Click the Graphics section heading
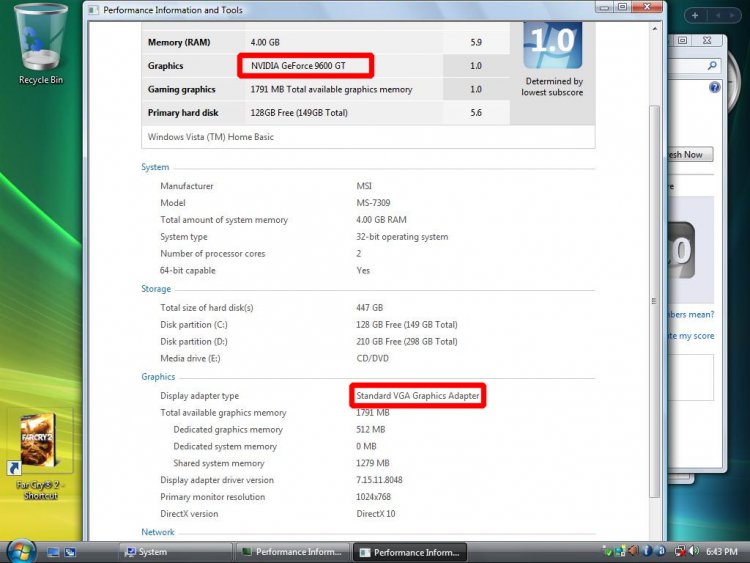The height and width of the screenshot is (563, 750). pos(158,376)
